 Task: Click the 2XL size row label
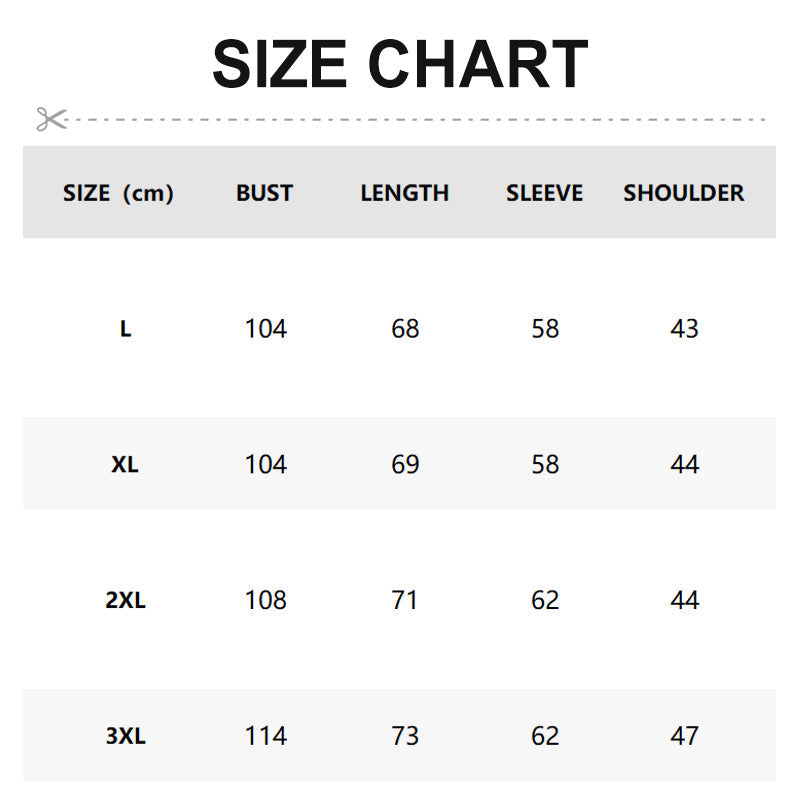(x=125, y=601)
